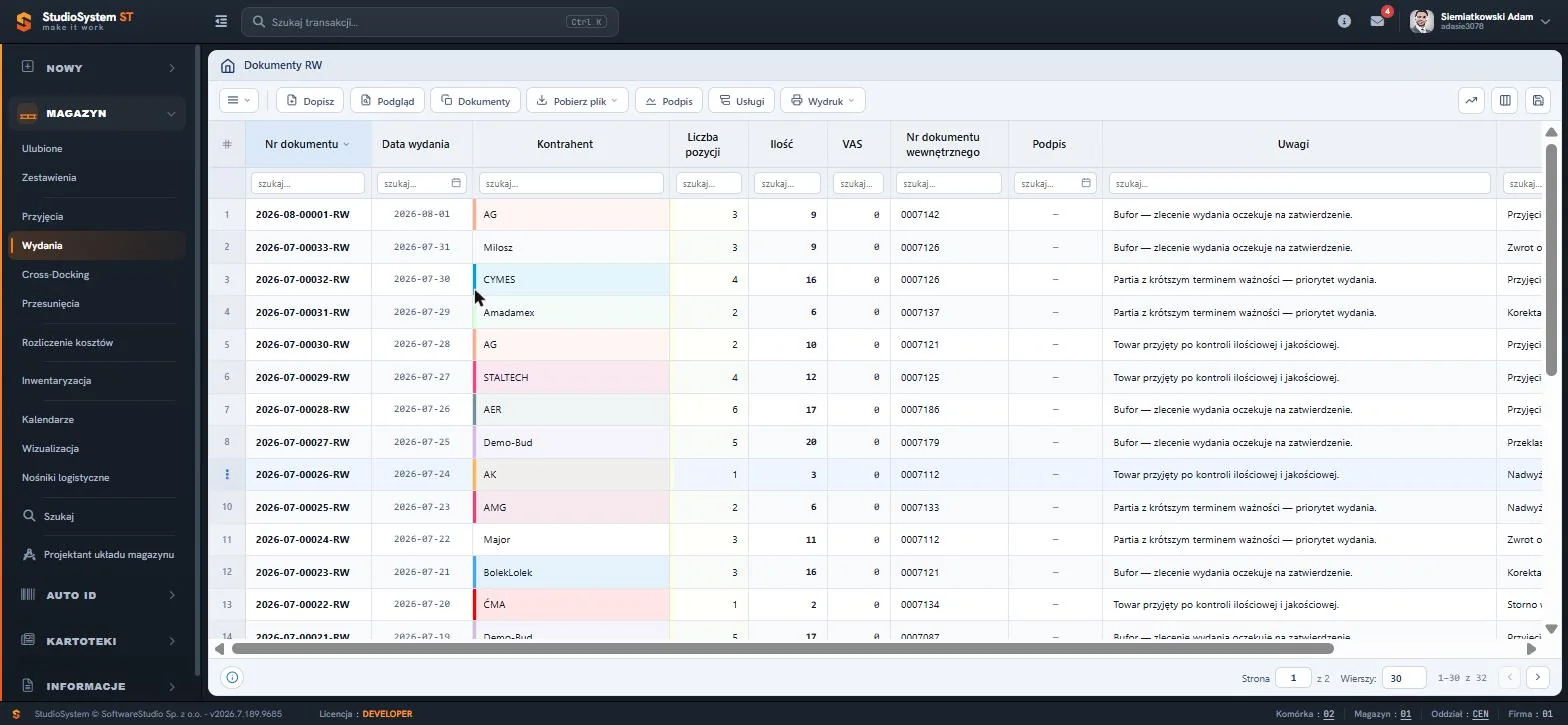
Task: Go to the next page arrow
Action: click(1538, 678)
